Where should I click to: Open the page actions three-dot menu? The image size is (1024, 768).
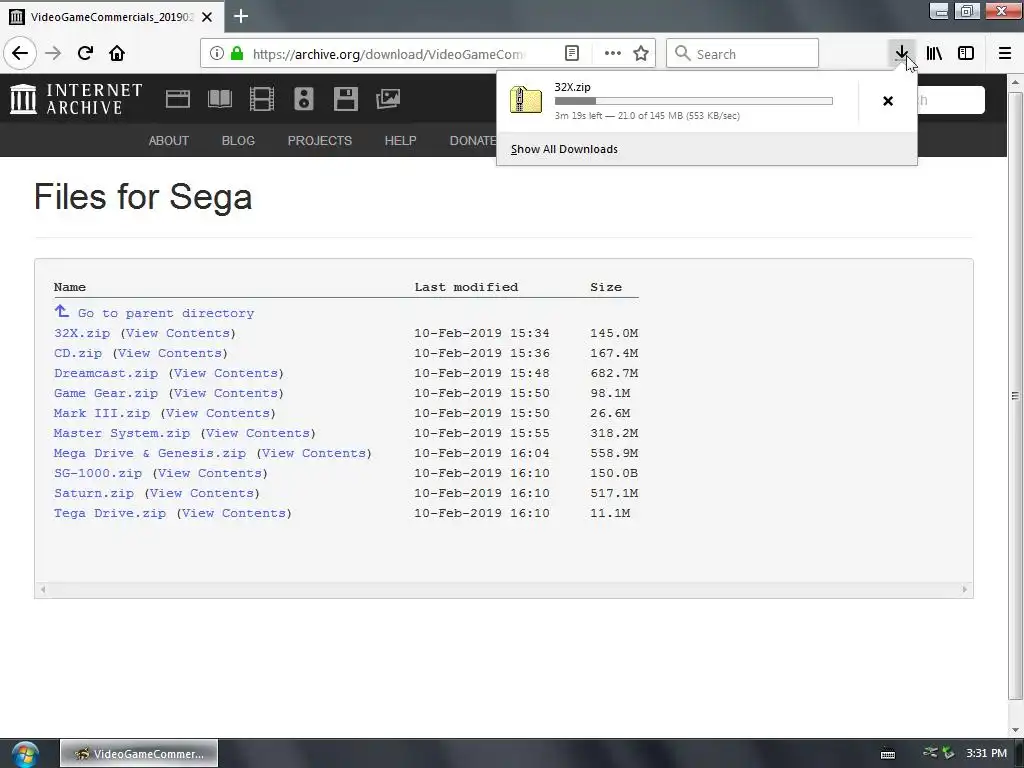(x=612, y=54)
